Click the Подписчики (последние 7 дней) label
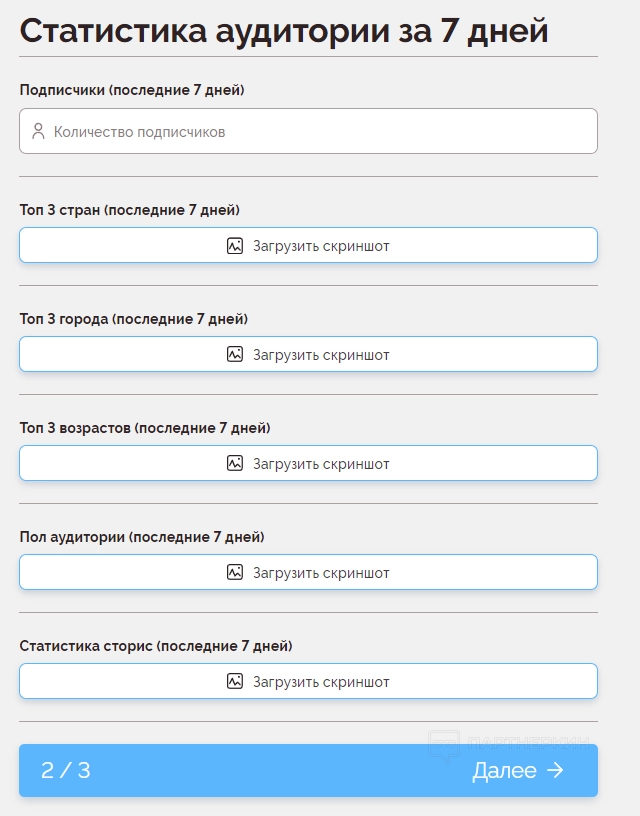 pyautogui.click(x=132, y=90)
